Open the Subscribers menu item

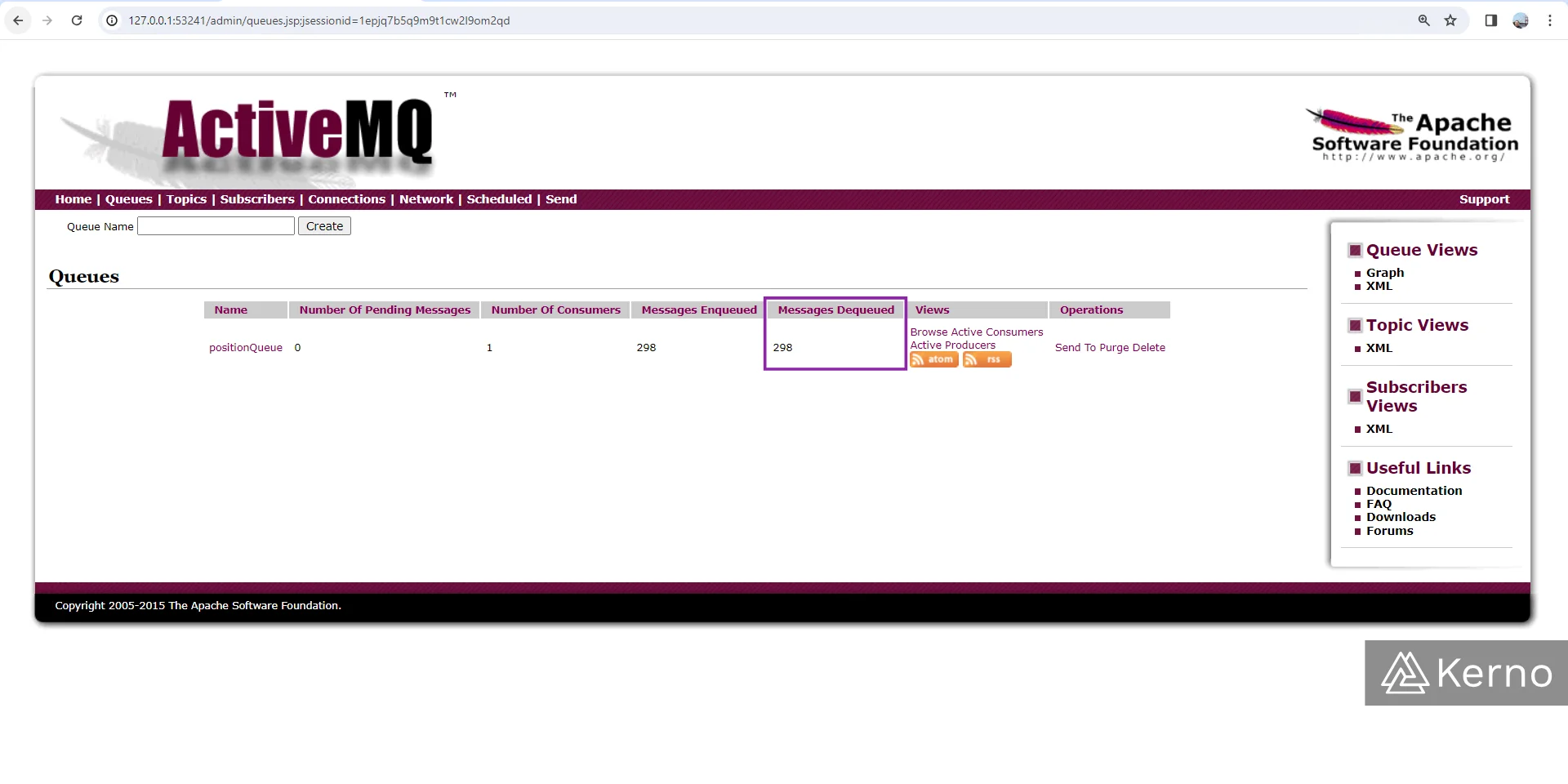point(257,199)
